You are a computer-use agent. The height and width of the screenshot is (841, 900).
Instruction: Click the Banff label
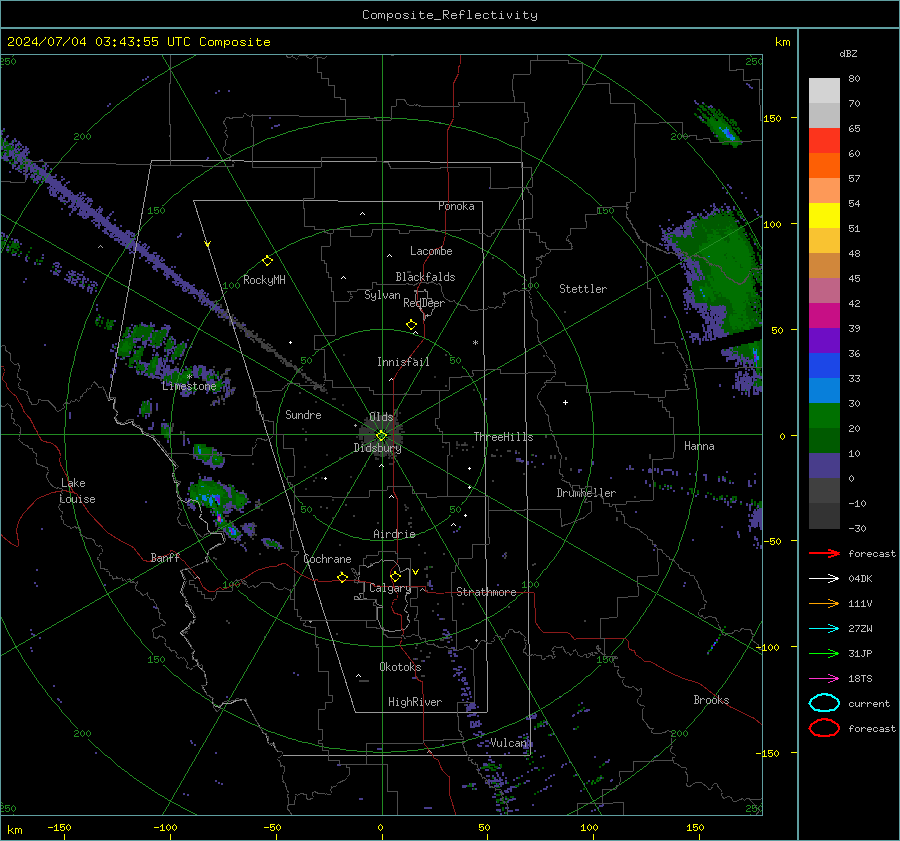tap(165, 557)
